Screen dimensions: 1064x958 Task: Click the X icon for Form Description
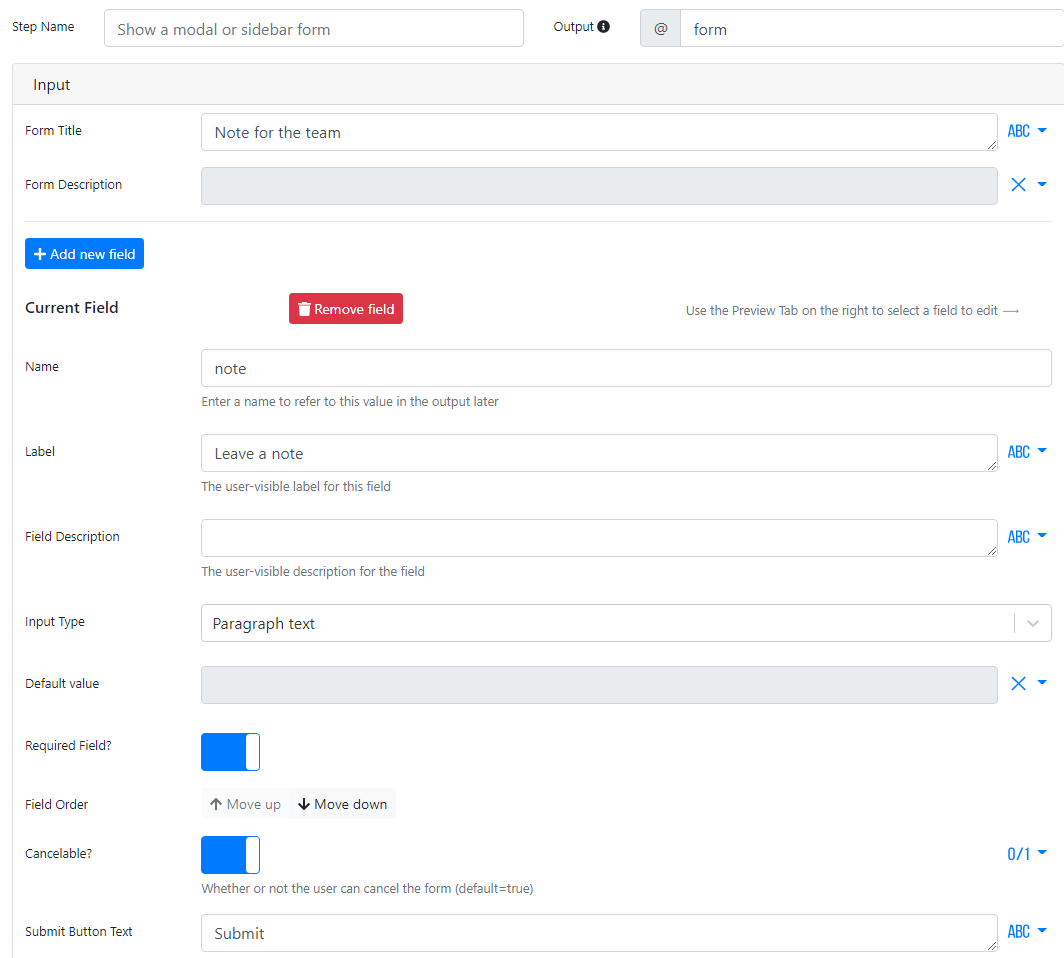(x=1019, y=185)
